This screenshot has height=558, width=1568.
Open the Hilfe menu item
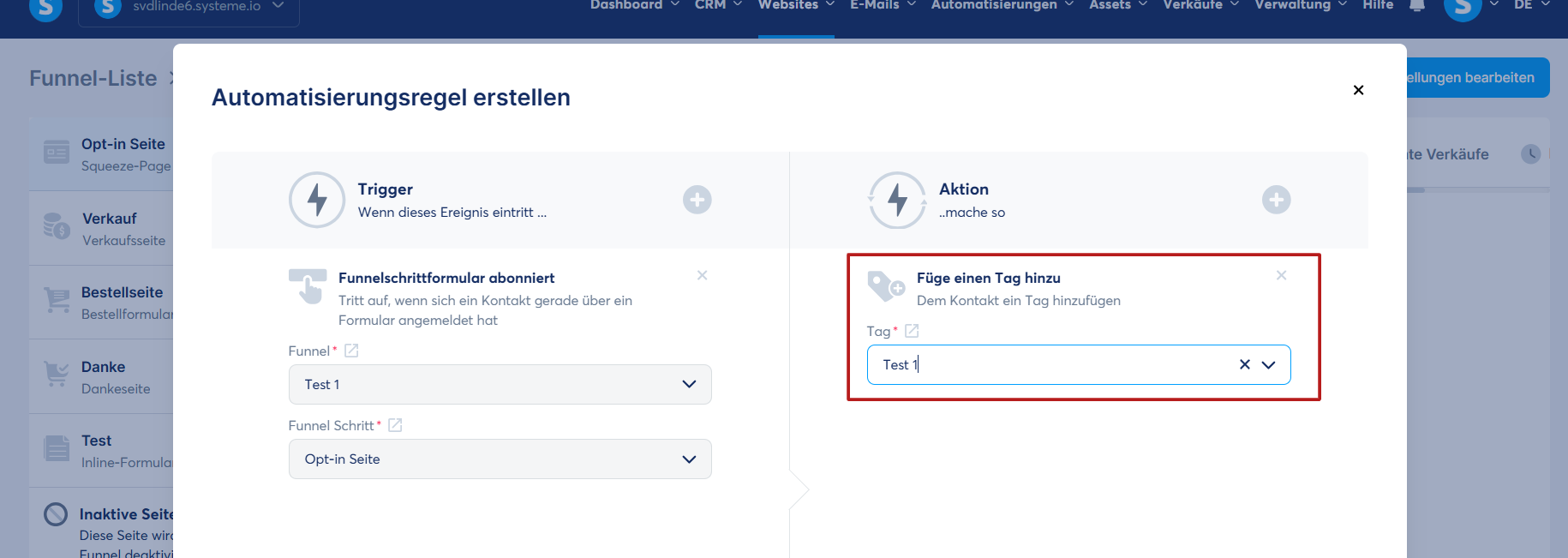pyautogui.click(x=1378, y=5)
